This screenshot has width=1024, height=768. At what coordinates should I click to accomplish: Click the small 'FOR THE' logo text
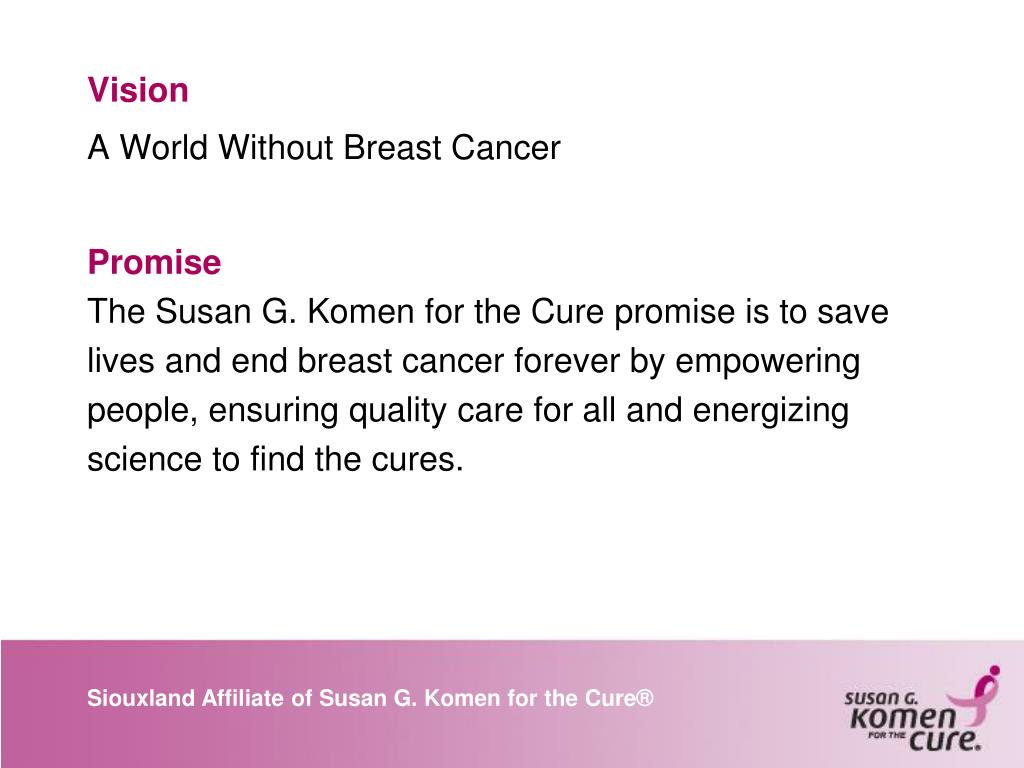coord(886,735)
